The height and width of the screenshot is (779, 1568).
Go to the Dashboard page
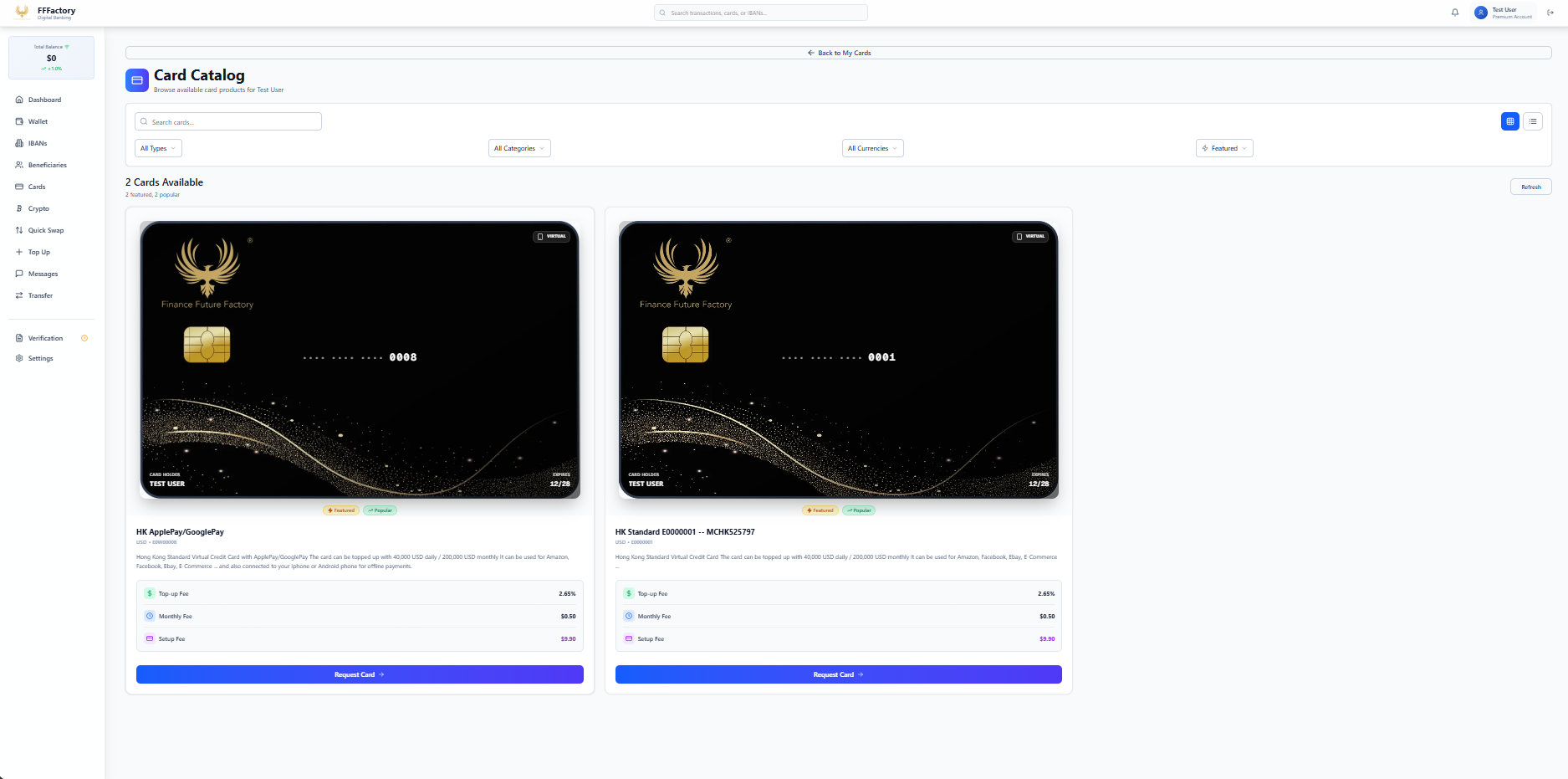tap(44, 100)
